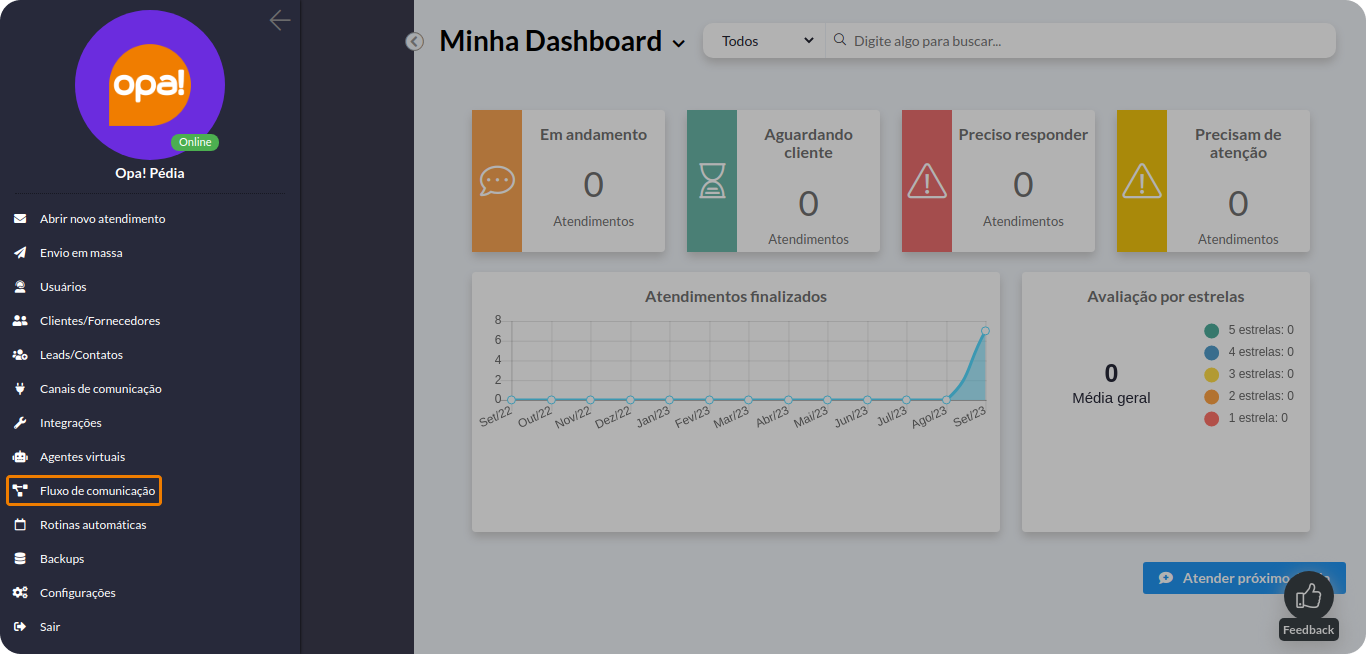Click the Leads/Contatos icon
Screen dimensions: 1366x654
[x=20, y=355]
